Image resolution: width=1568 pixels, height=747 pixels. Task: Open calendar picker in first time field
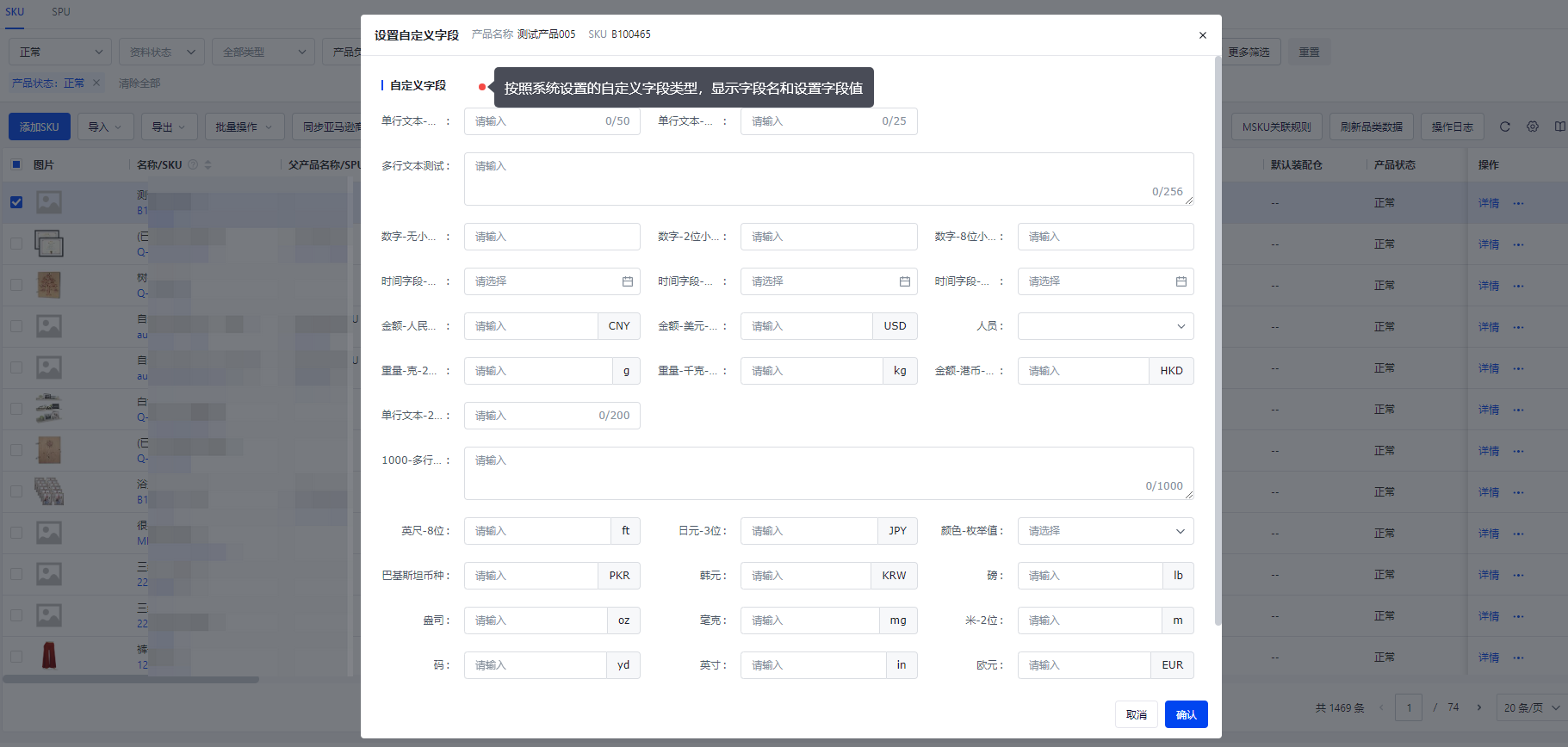point(627,281)
